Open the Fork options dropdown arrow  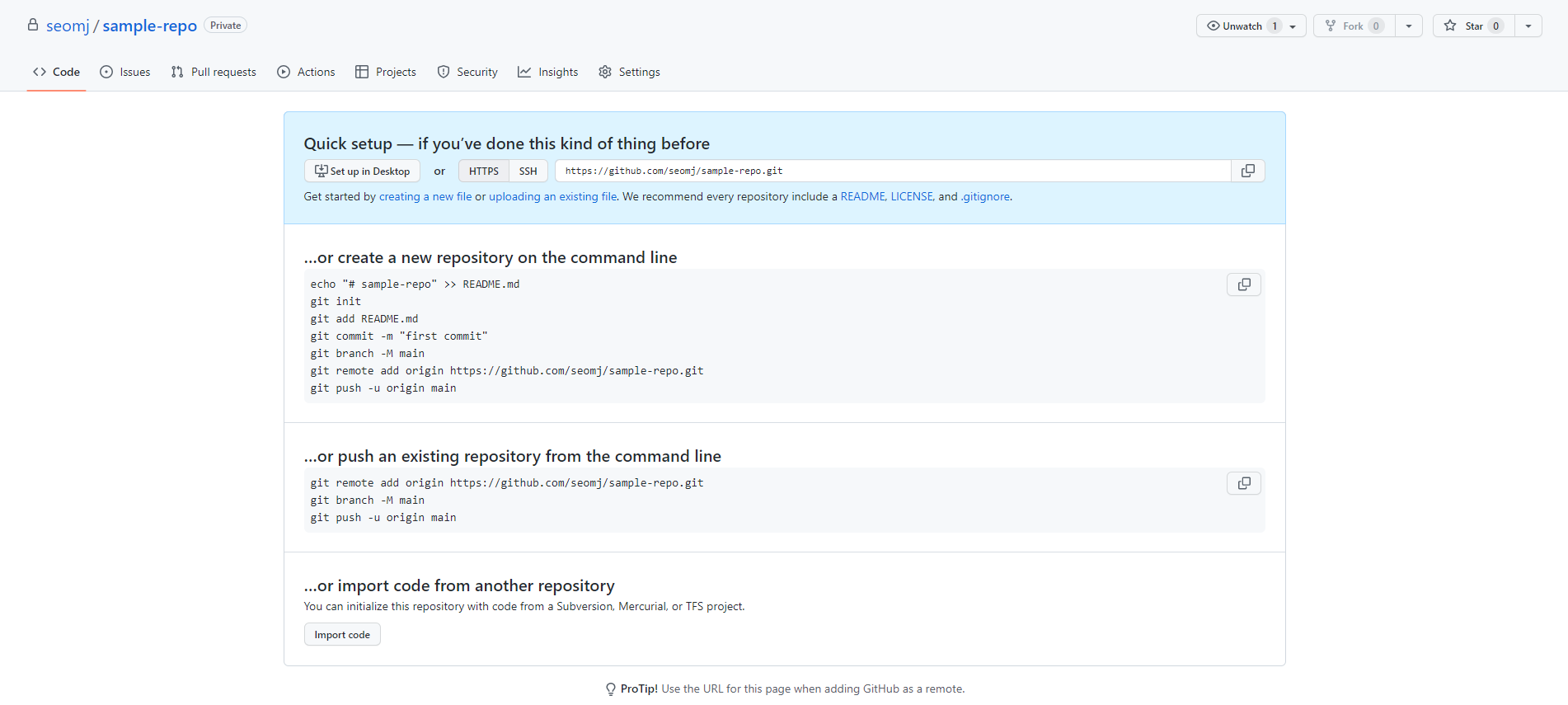(1409, 26)
